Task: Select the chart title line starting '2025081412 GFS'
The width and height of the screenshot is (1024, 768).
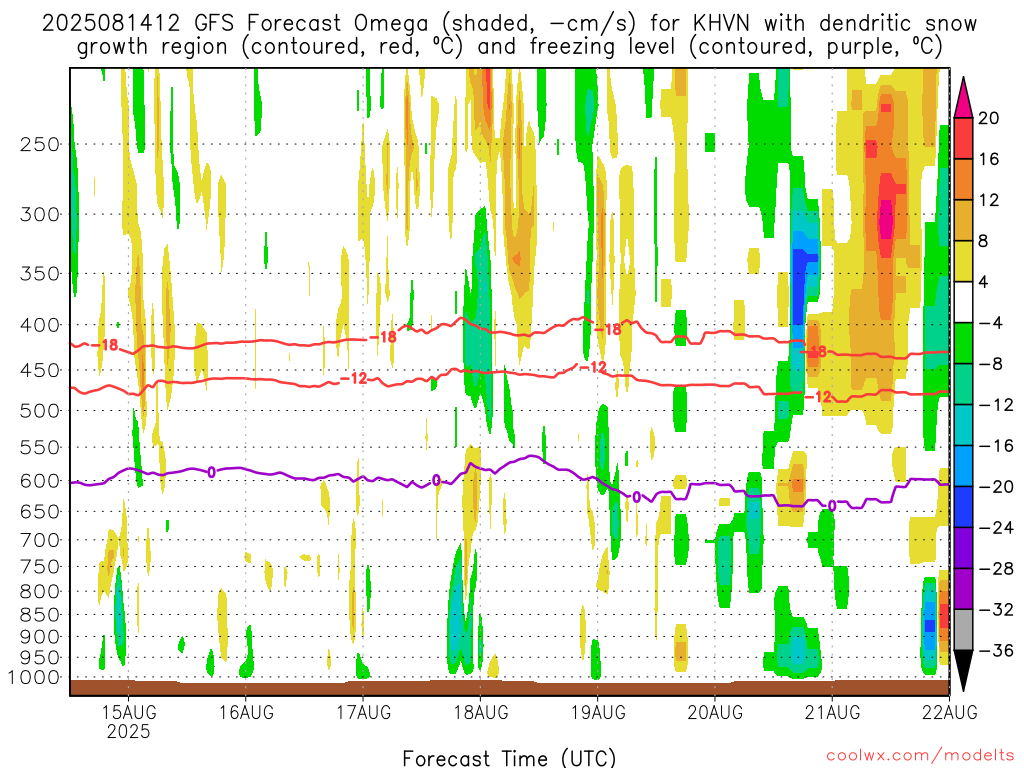Action: click(x=509, y=24)
